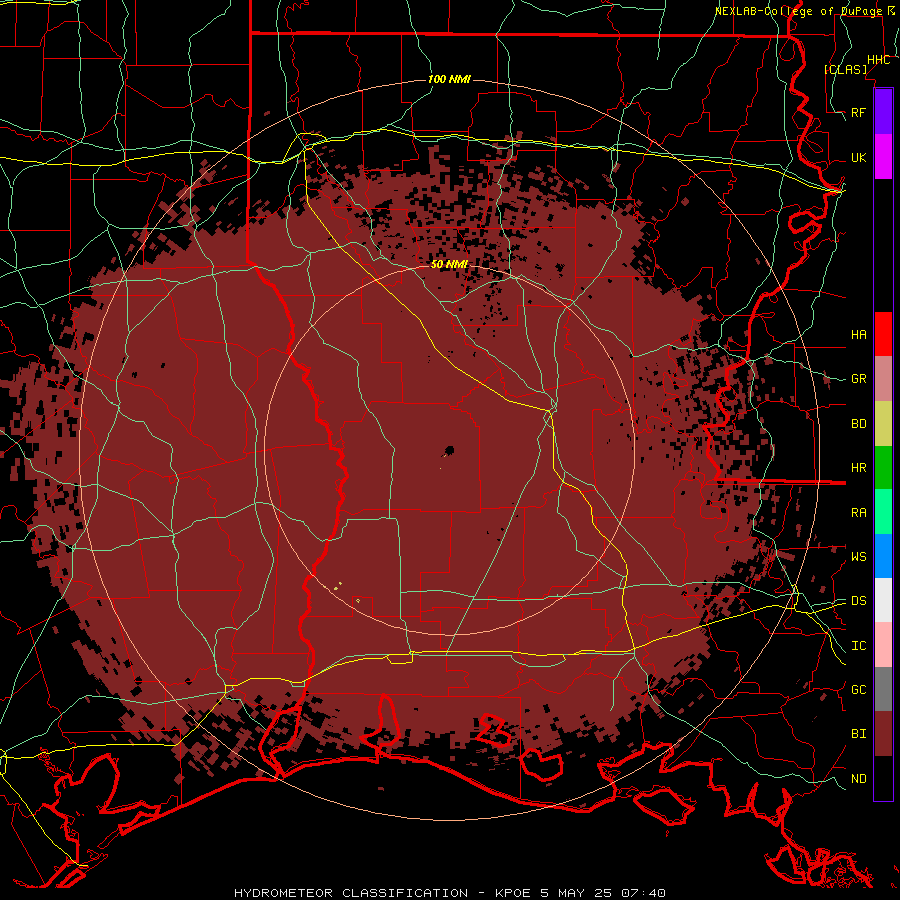Image resolution: width=900 pixels, height=900 pixels.
Task: Click the HYDROMETEOR CLASSIFICATION caption text
Action: 351,893
